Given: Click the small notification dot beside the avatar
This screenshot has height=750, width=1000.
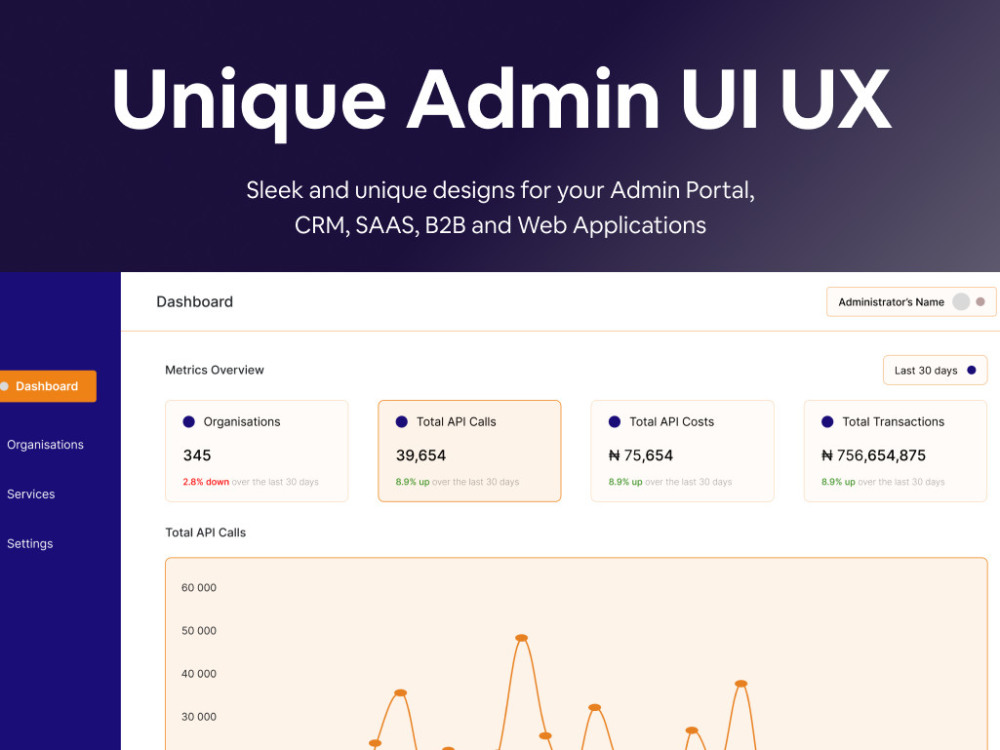Looking at the screenshot, I should coord(981,301).
